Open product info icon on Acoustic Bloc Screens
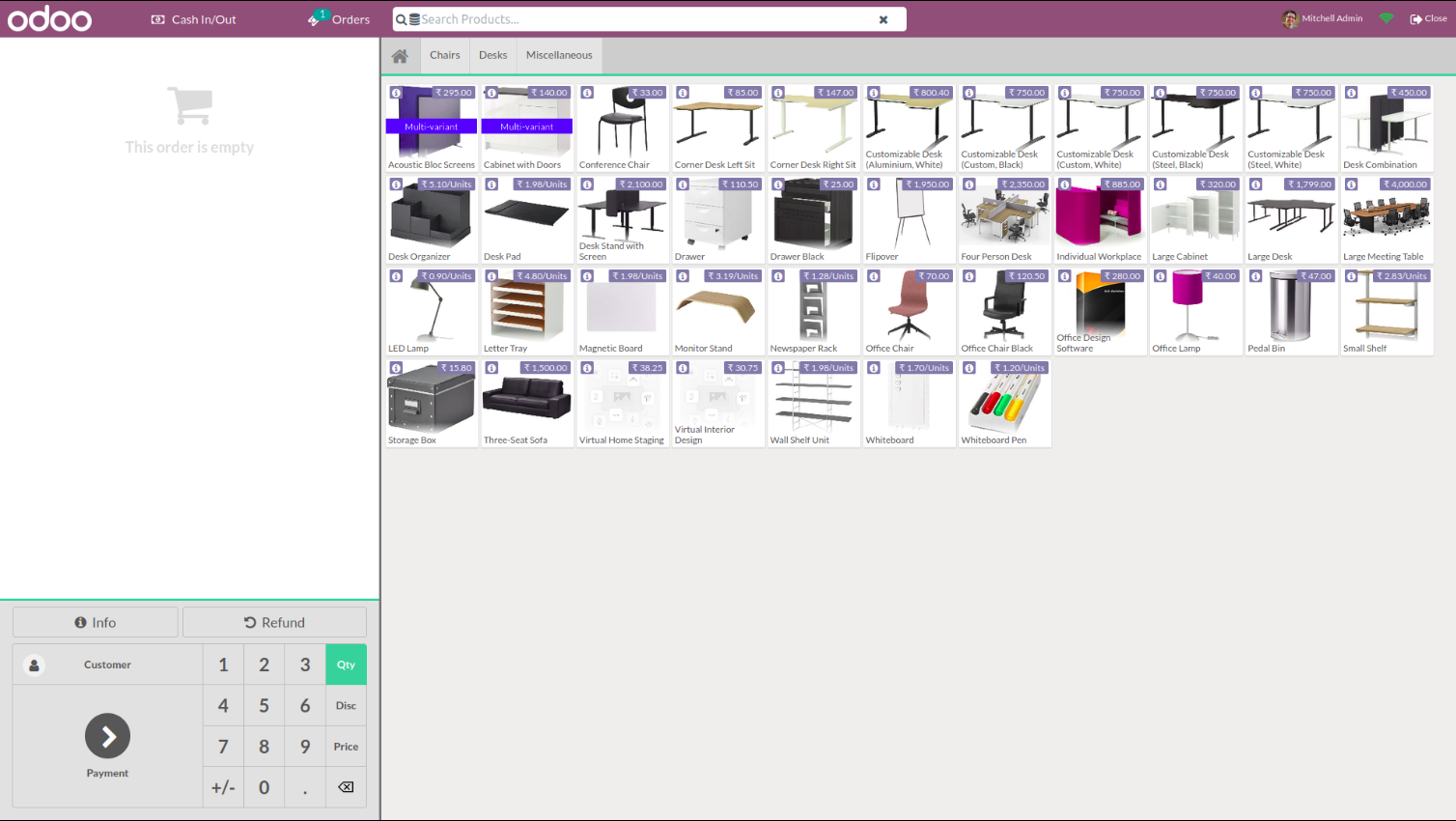The image size is (1456, 821). tap(396, 93)
